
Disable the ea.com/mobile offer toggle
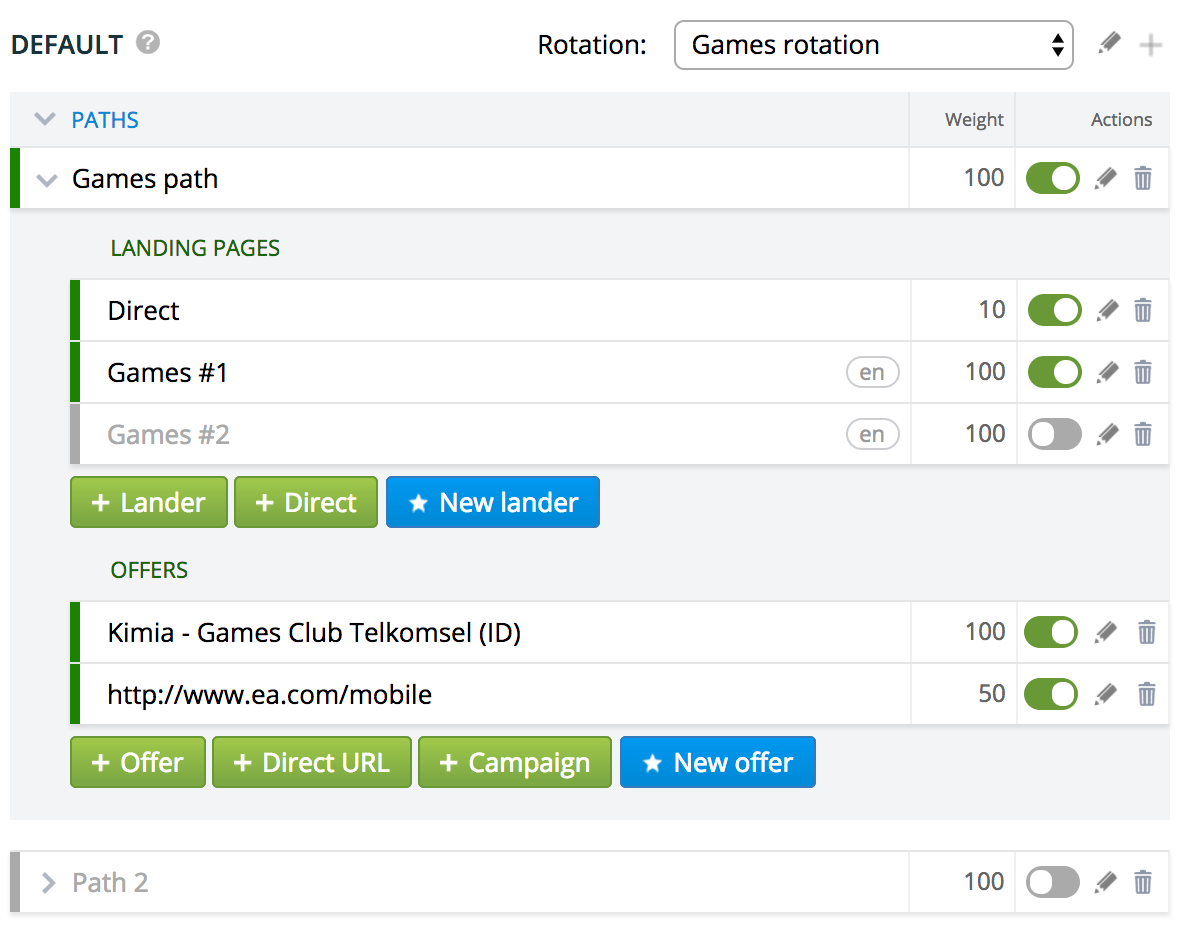pyautogui.click(x=1052, y=694)
